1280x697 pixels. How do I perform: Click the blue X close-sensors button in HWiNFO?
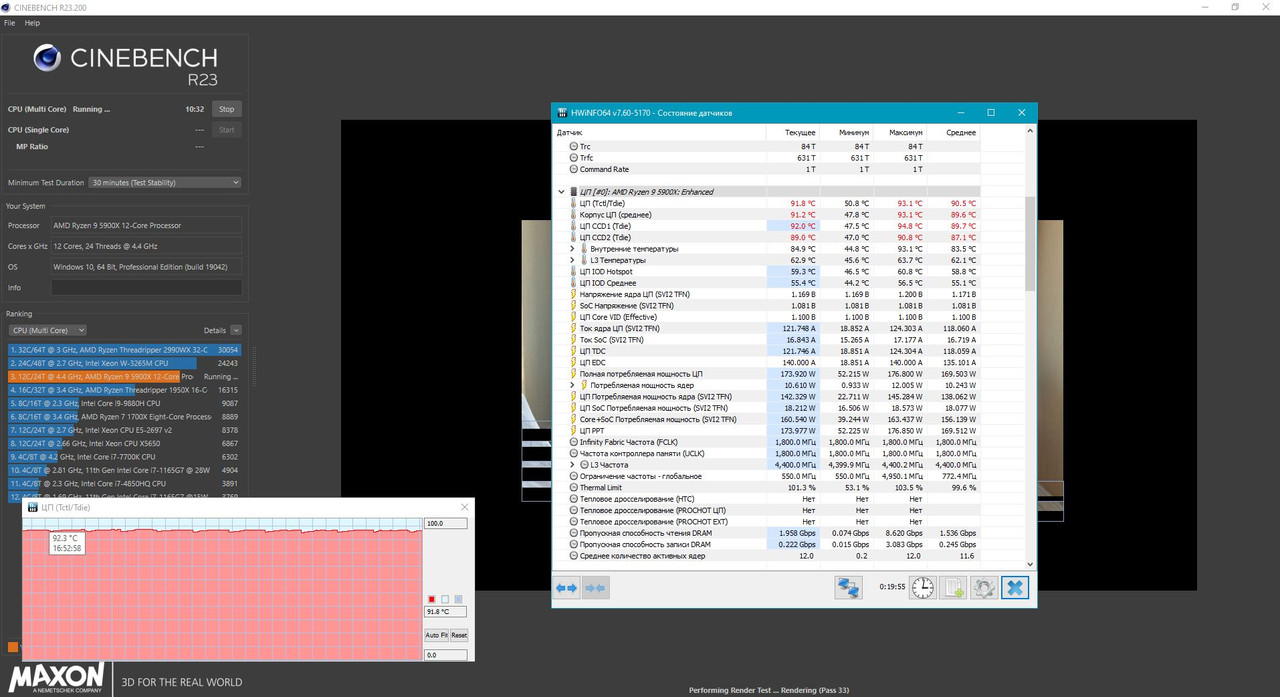point(1015,588)
